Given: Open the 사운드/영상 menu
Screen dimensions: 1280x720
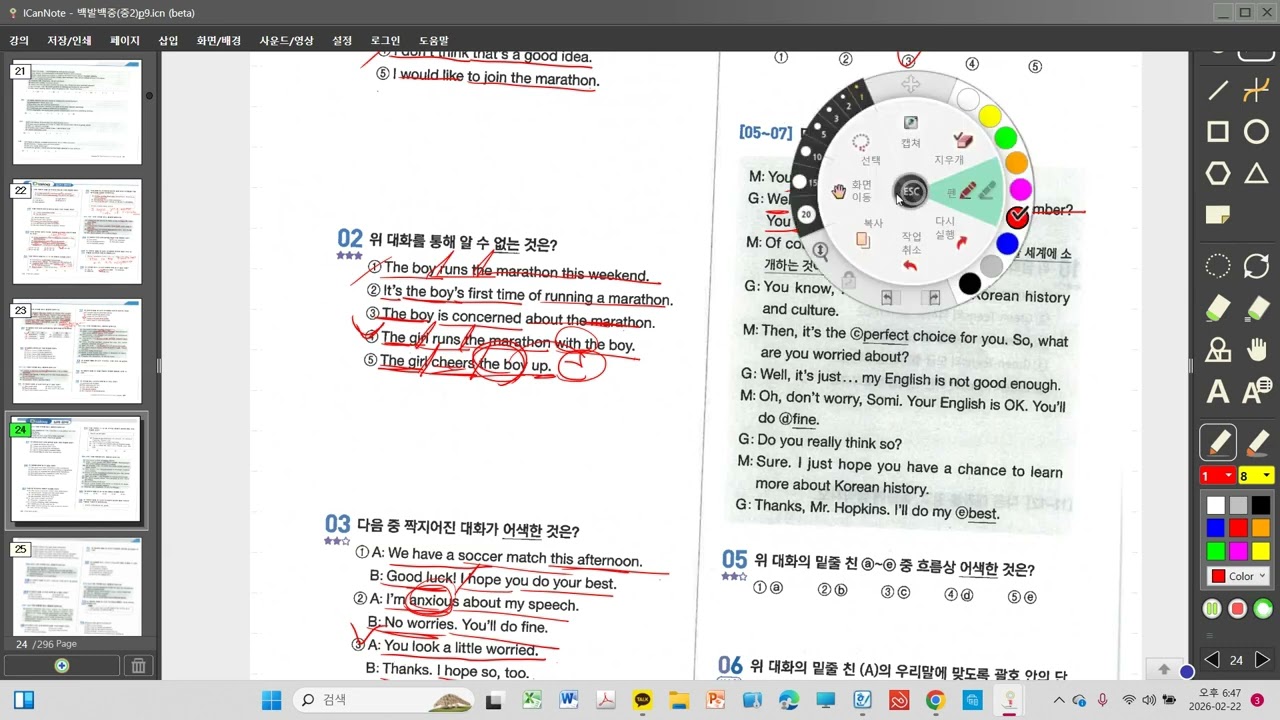Looking at the screenshot, I should [x=287, y=41].
